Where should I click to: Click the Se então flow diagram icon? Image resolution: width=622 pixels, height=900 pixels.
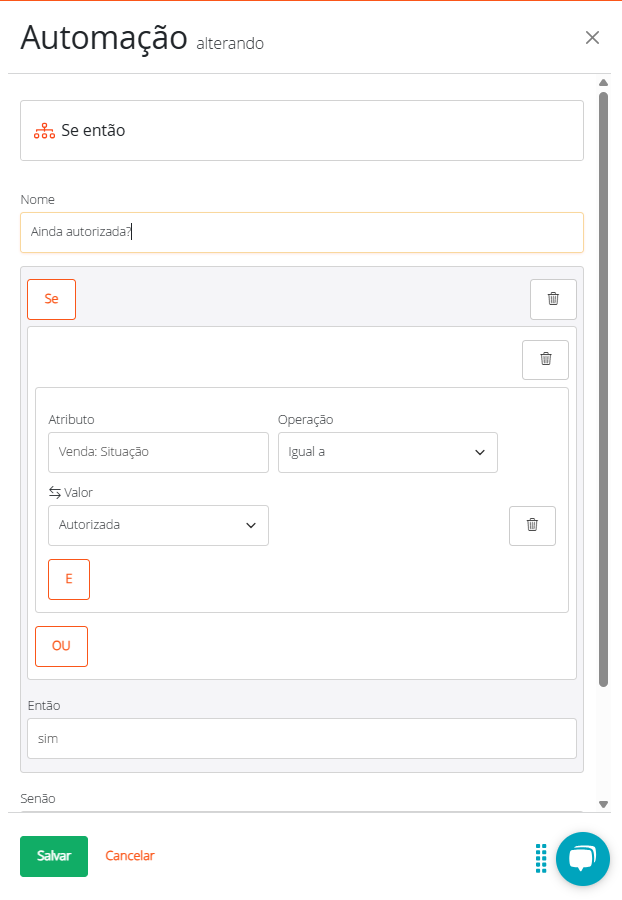pos(44,131)
